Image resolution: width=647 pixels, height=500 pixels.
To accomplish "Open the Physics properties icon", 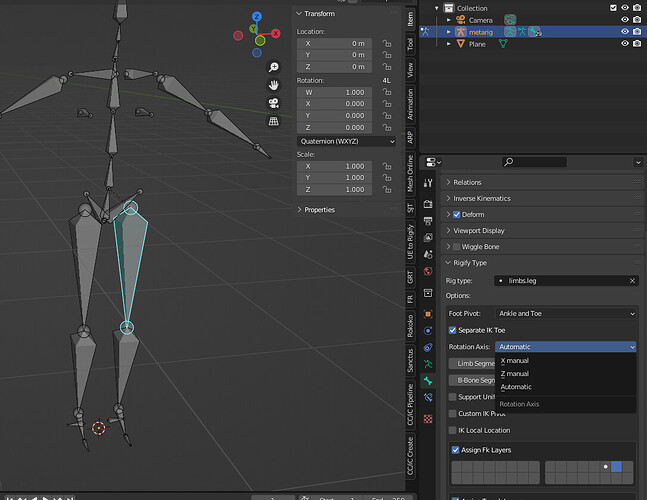I will click(428, 330).
